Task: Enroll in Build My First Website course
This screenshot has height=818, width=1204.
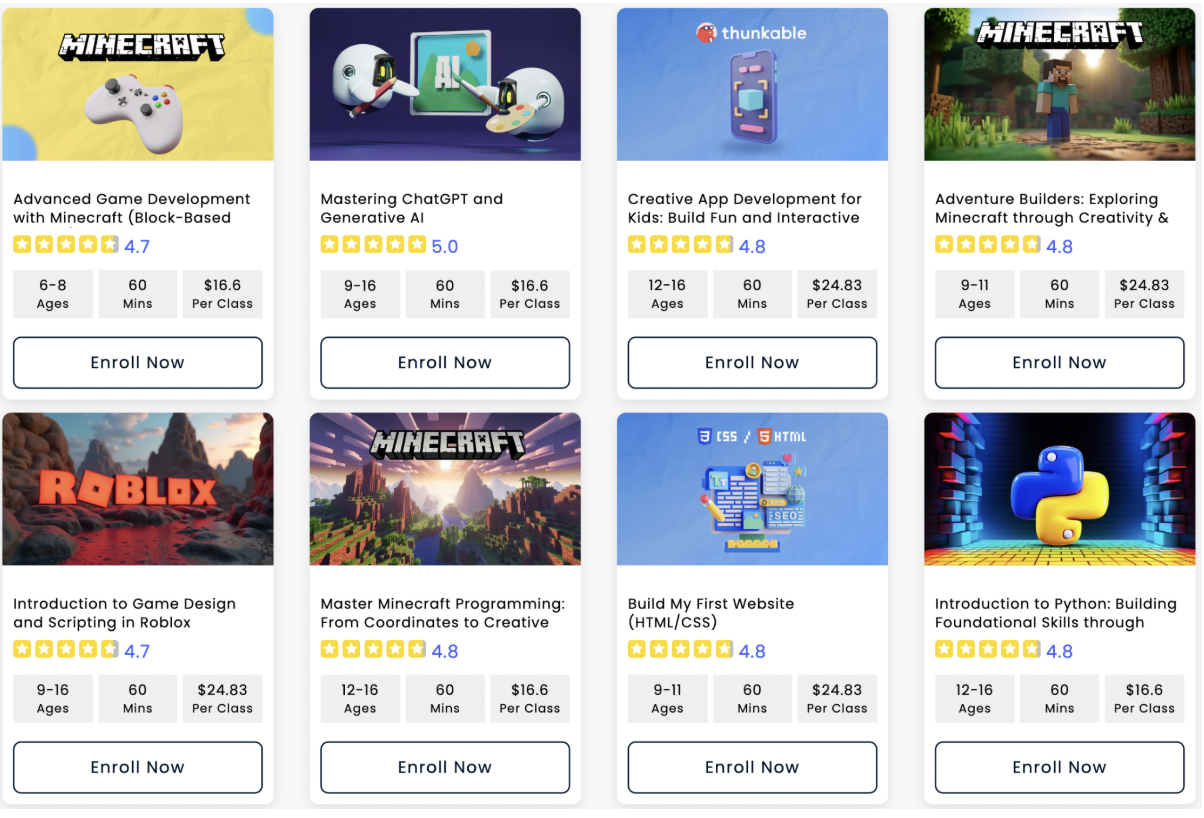Action: pos(752,767)
